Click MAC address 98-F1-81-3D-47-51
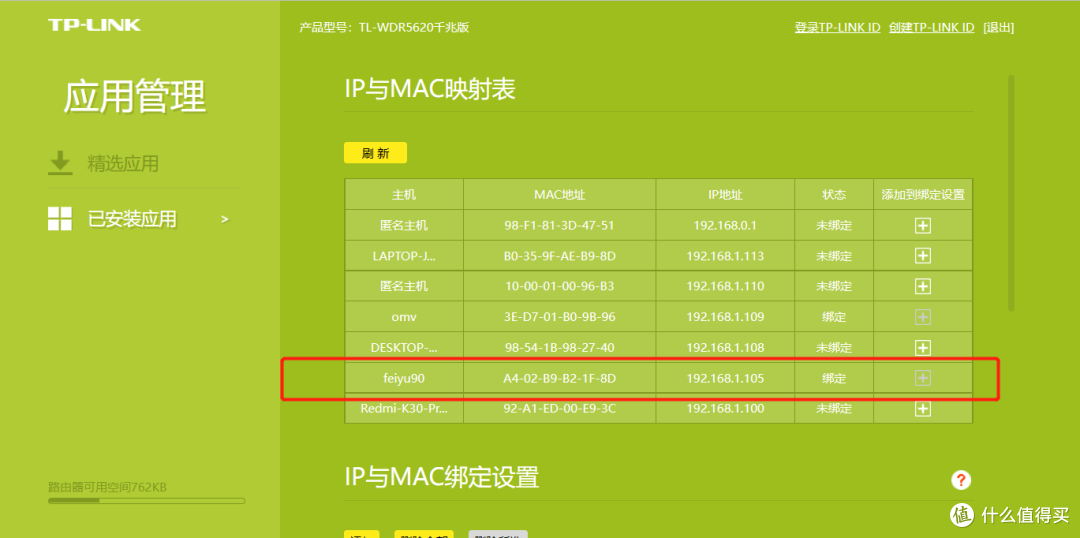 click(559, 225)
